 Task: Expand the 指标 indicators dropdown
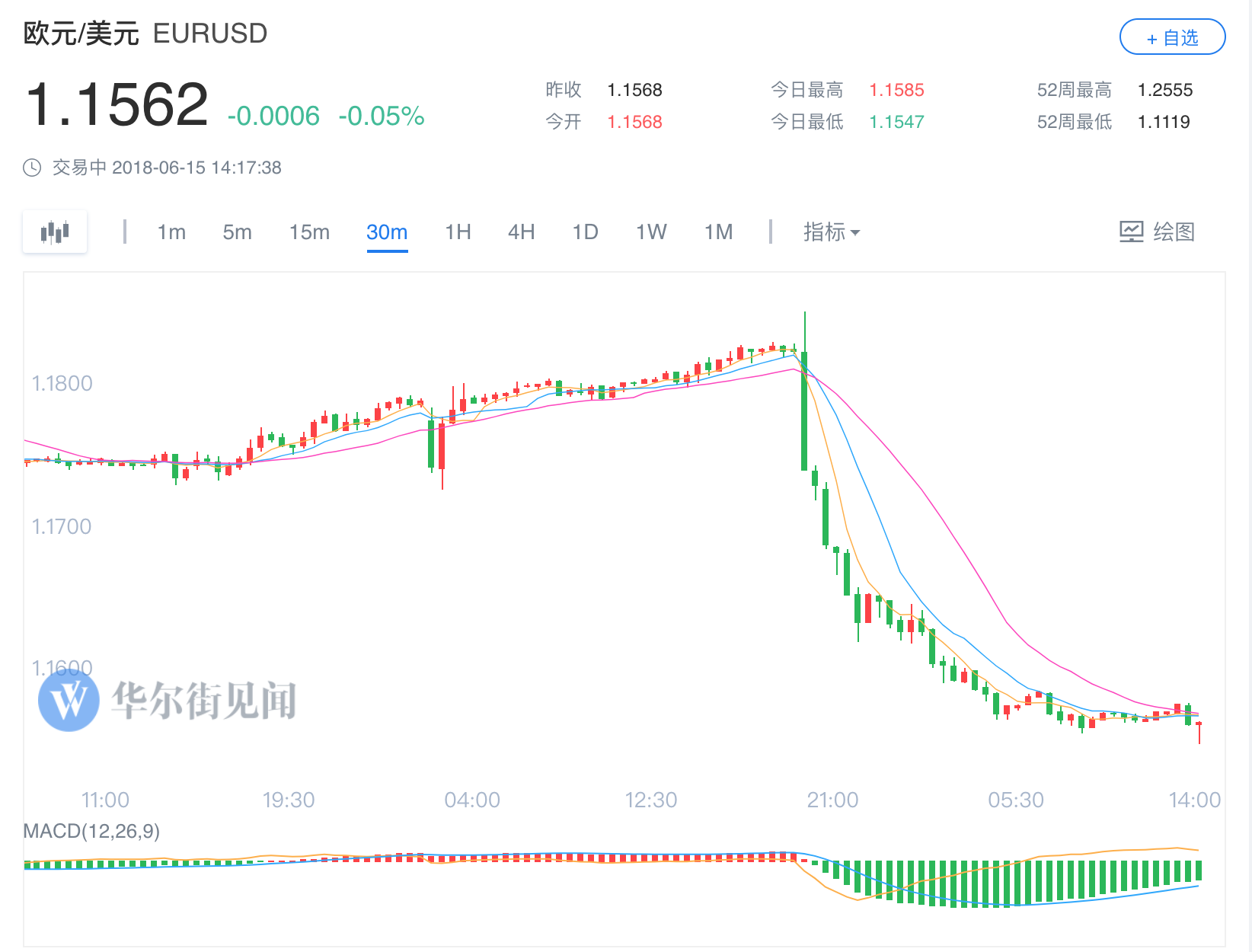(x=831, y=232)
